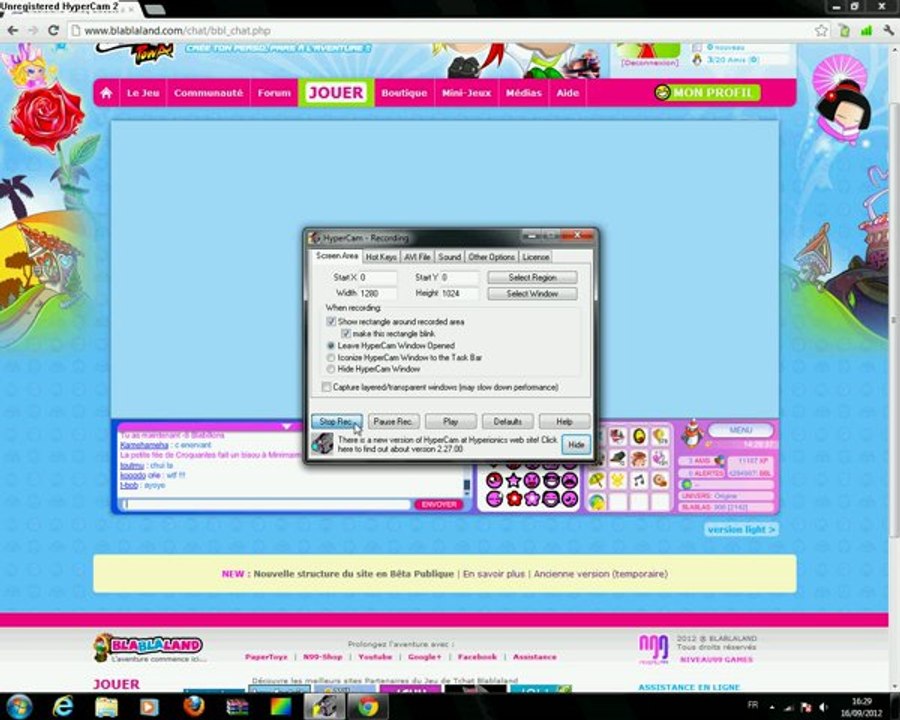The height and width of the screenshot is (720, 900).
Task: Click the HyperCam Play button
Action: [x=451, y=421]
